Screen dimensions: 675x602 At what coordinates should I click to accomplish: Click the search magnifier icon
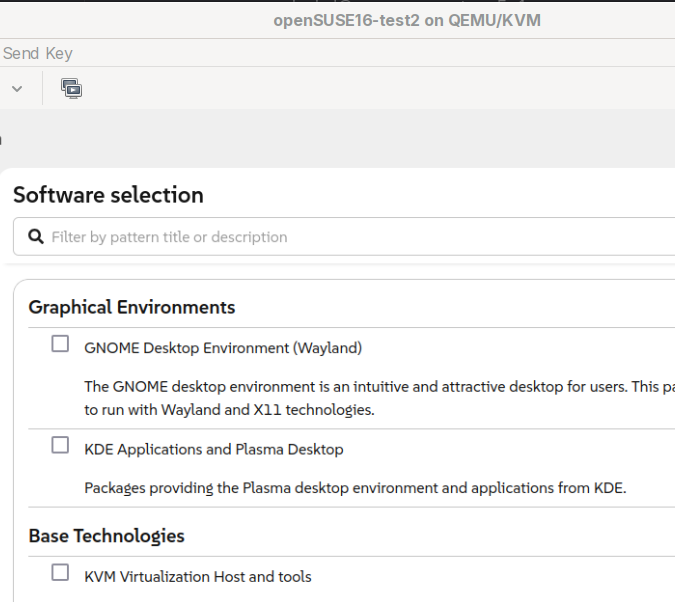[36, 236]
